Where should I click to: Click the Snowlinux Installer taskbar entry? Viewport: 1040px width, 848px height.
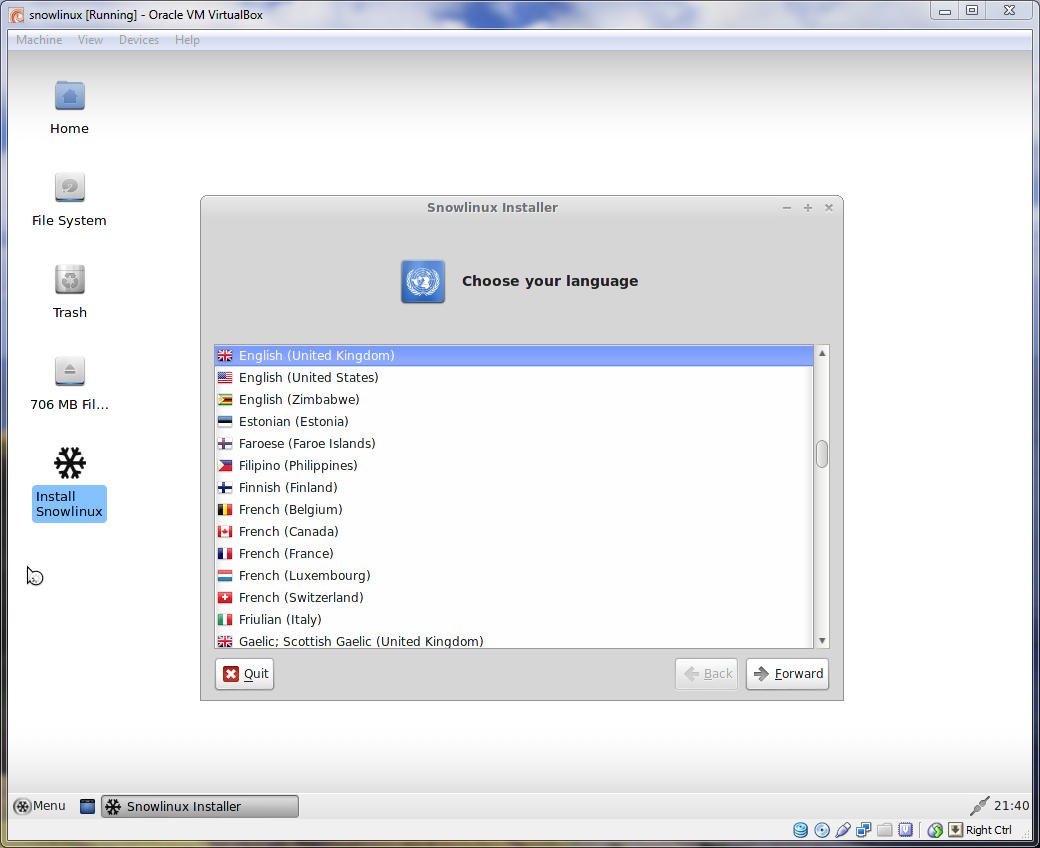coord(200,806)
